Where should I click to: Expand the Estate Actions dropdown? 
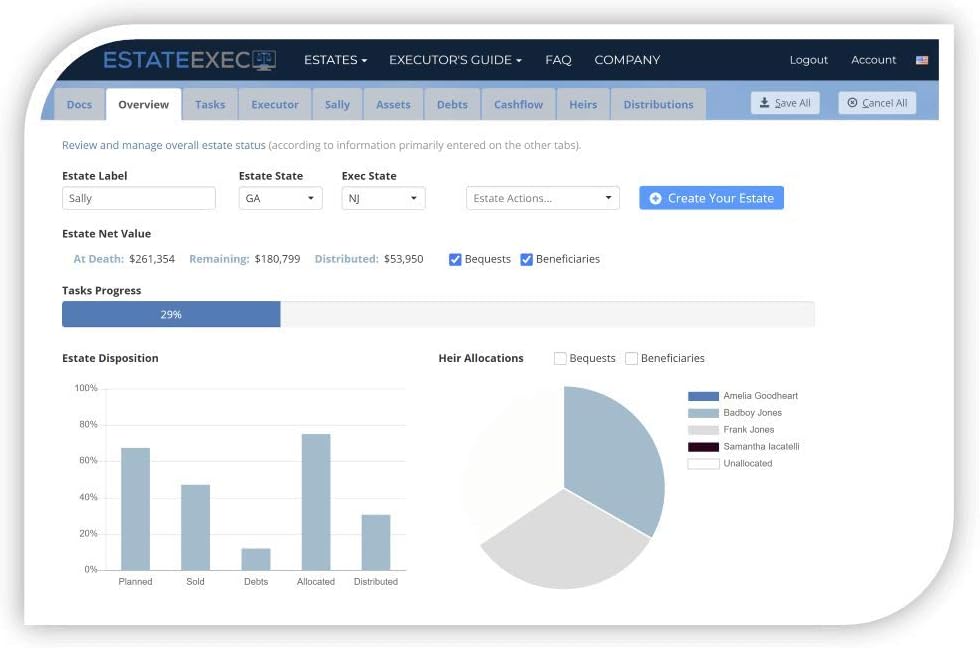[x=543, y=198]
